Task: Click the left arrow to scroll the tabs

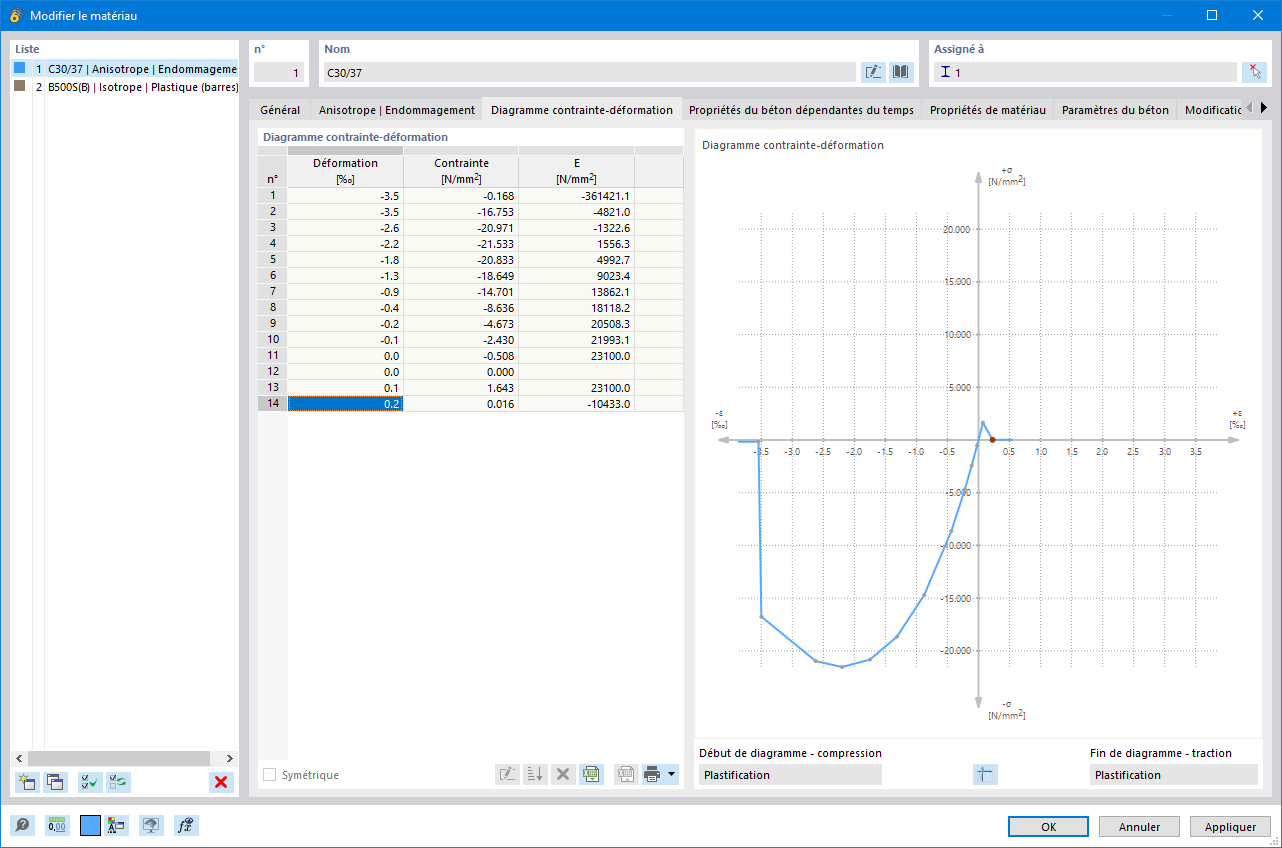Action: pos(1249,108)
